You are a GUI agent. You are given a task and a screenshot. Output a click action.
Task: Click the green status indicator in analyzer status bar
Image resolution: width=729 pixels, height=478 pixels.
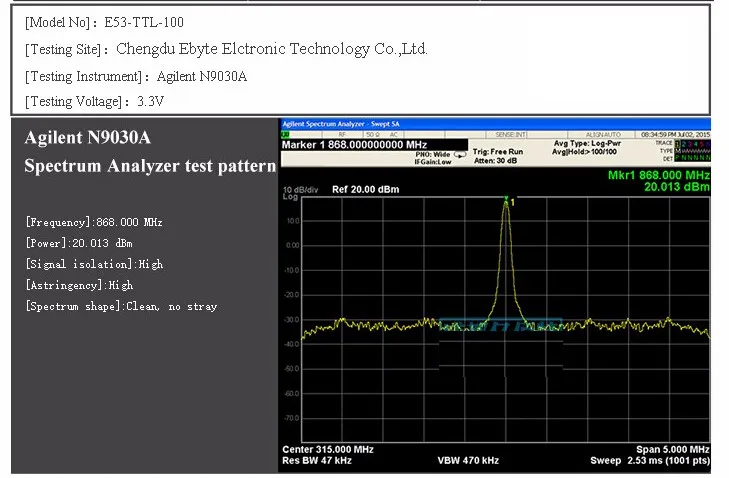coord(285,134)
